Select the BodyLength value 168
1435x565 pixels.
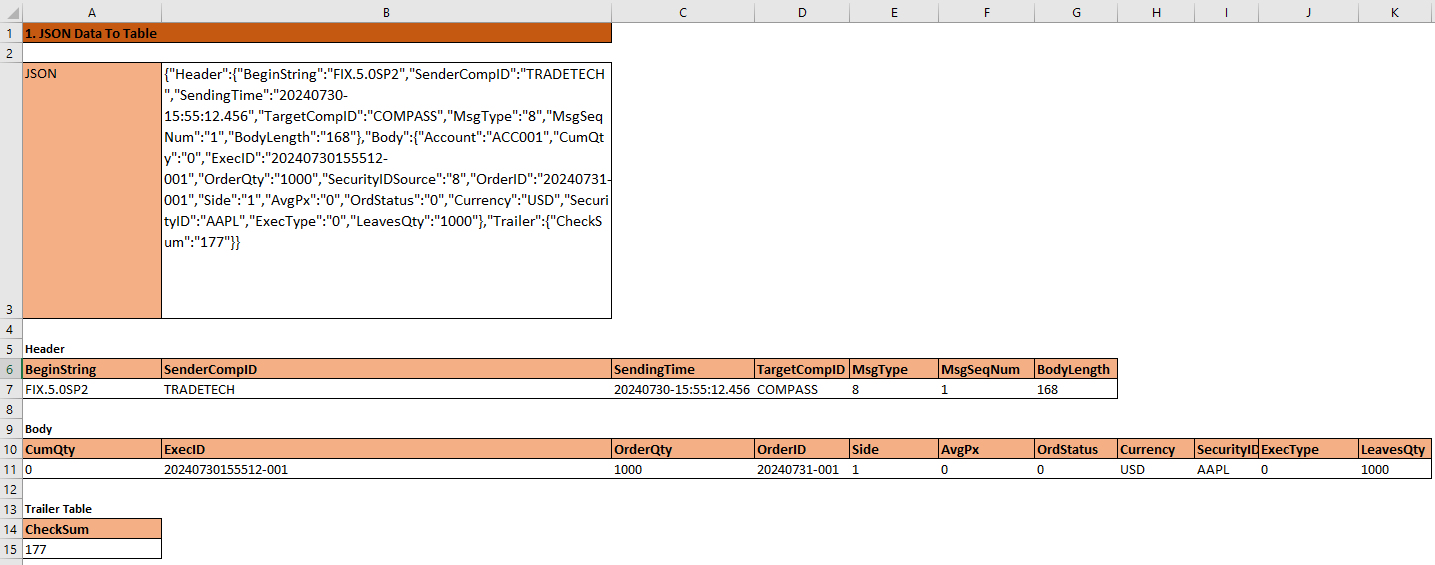point(1076,389)
